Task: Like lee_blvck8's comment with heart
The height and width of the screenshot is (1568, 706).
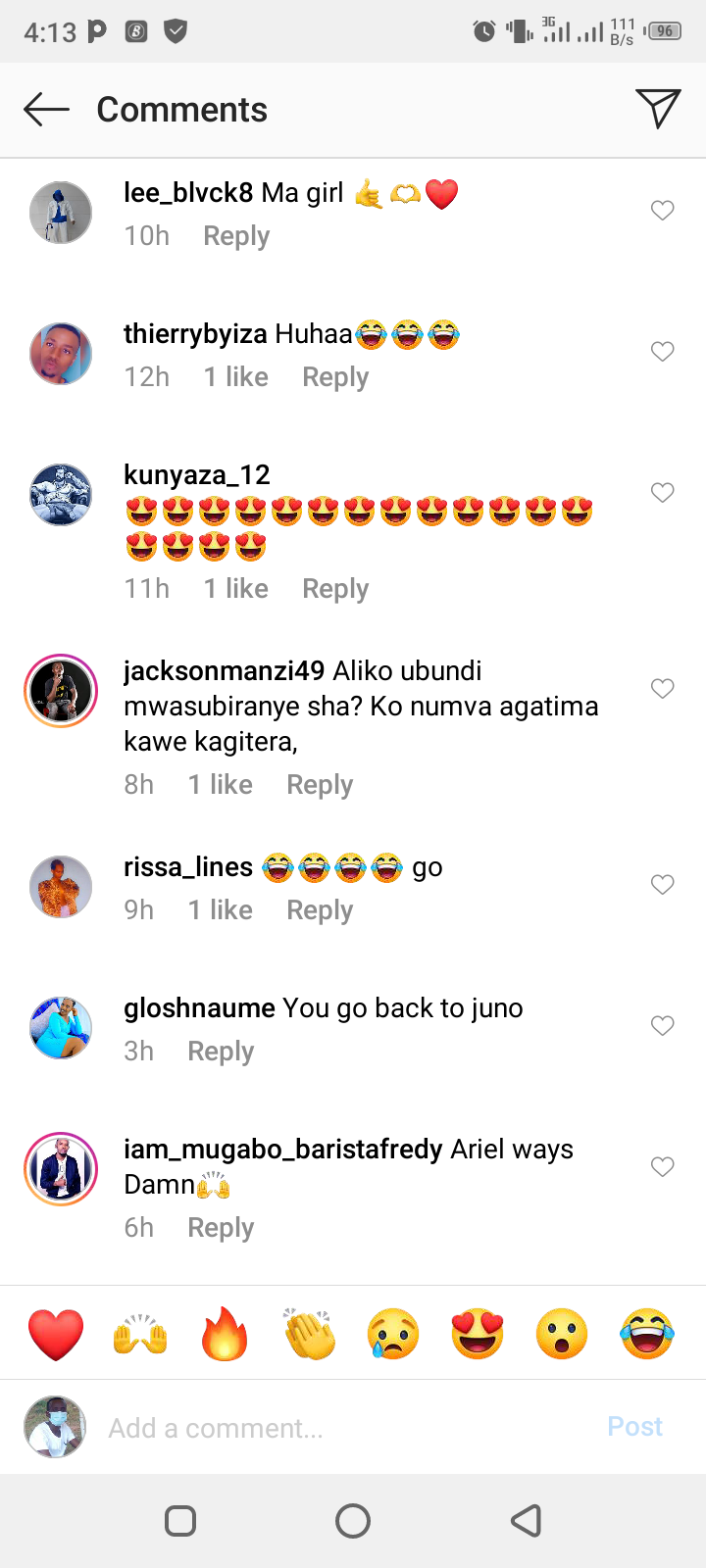Action: (663, 210)
